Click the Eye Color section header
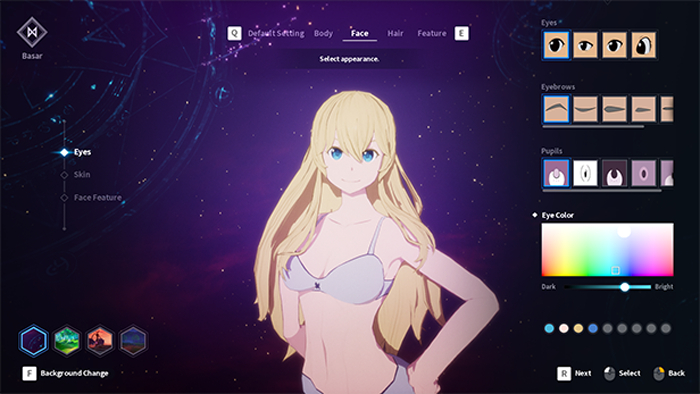 coord(558,215)
